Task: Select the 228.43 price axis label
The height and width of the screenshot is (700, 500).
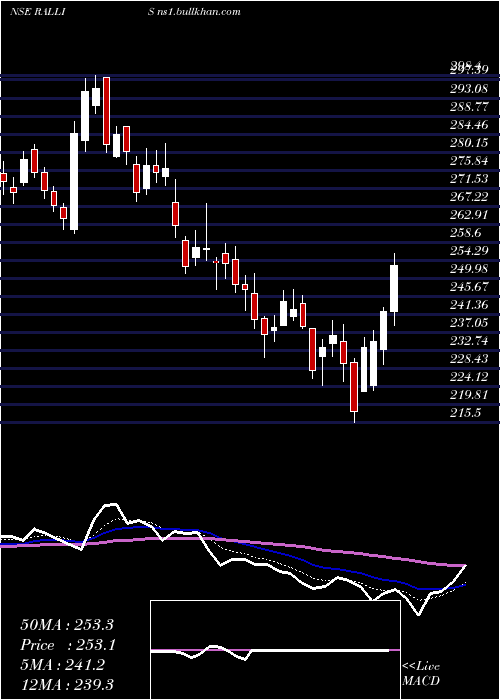Action: point(468,358)
